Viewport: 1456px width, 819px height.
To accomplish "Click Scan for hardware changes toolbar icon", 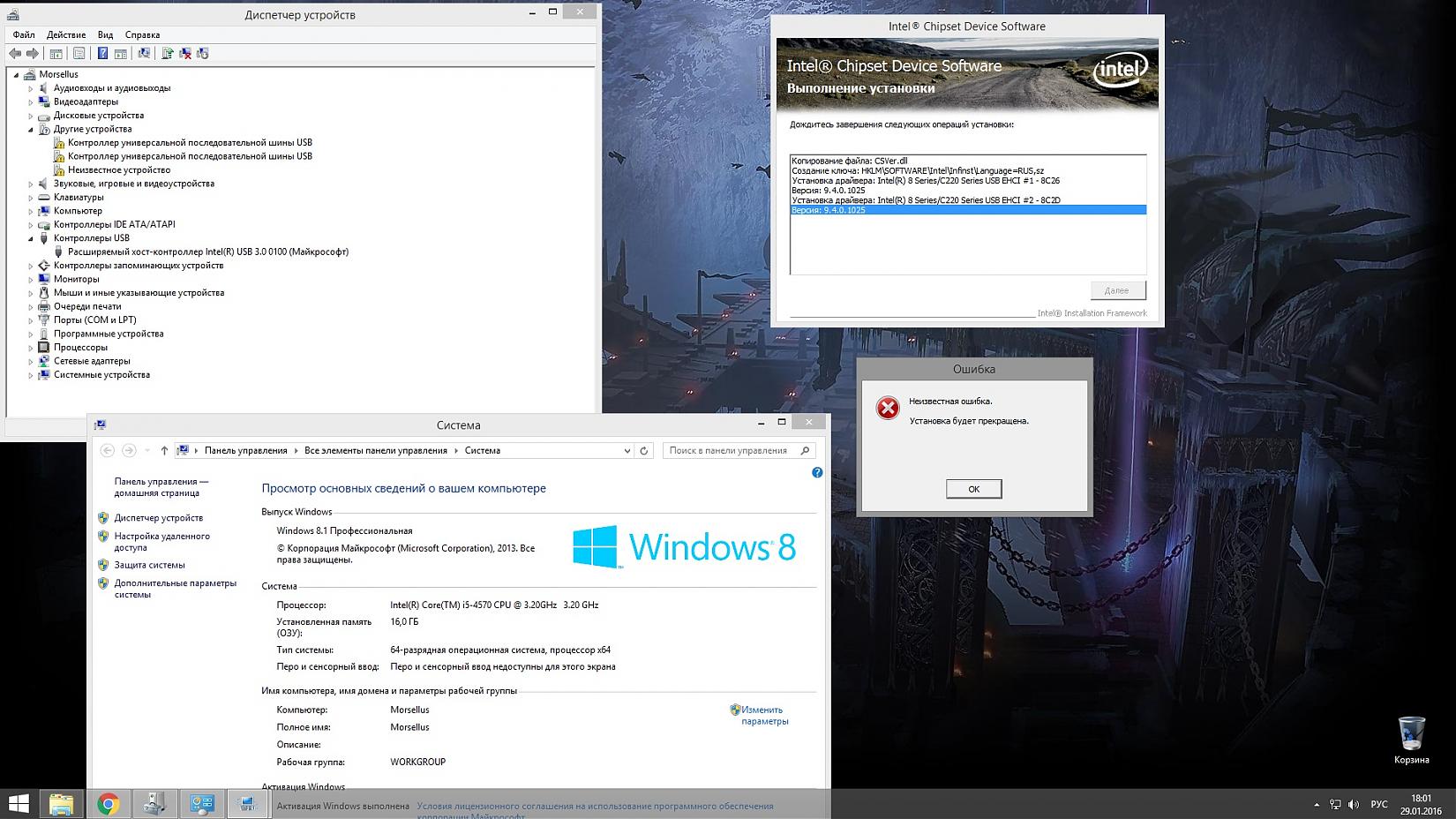I will click(x=144, y=54).
